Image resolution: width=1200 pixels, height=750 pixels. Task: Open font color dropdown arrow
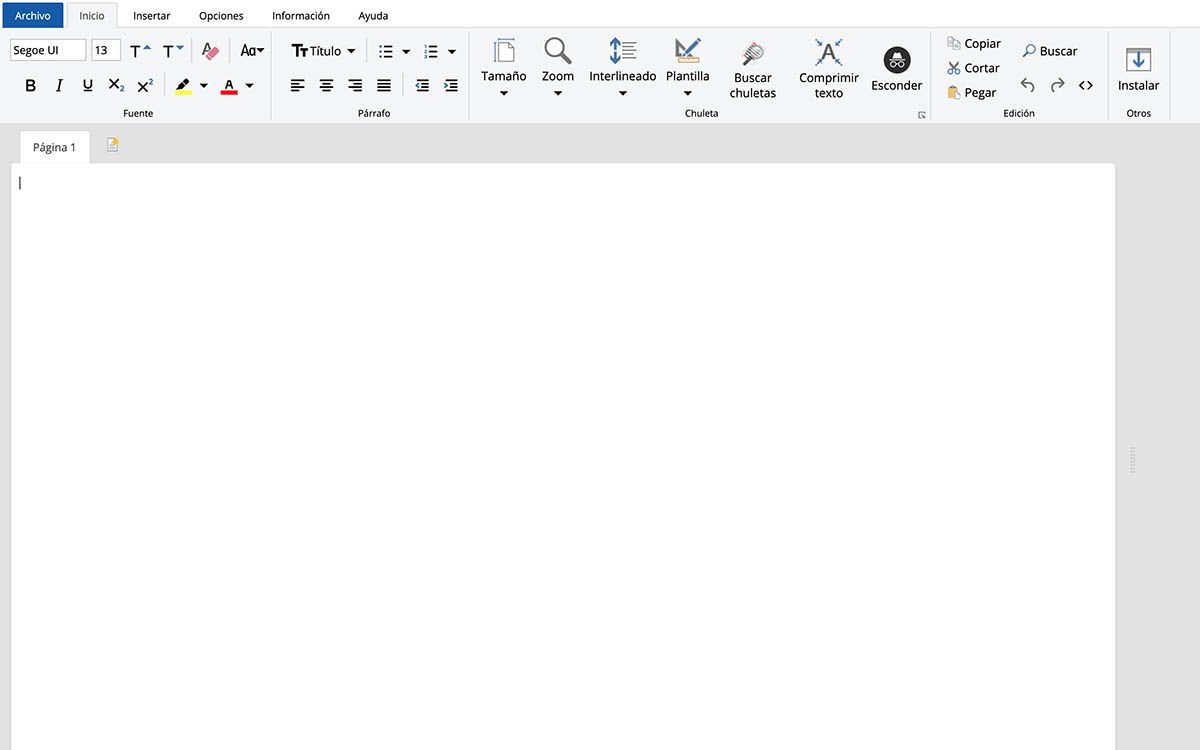click(250, 86)
